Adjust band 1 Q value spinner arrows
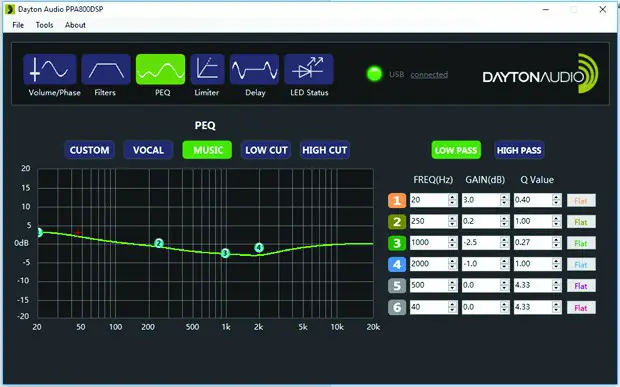Image resolution: width=620 pixels, height=387 pixels. pos(557,200)
